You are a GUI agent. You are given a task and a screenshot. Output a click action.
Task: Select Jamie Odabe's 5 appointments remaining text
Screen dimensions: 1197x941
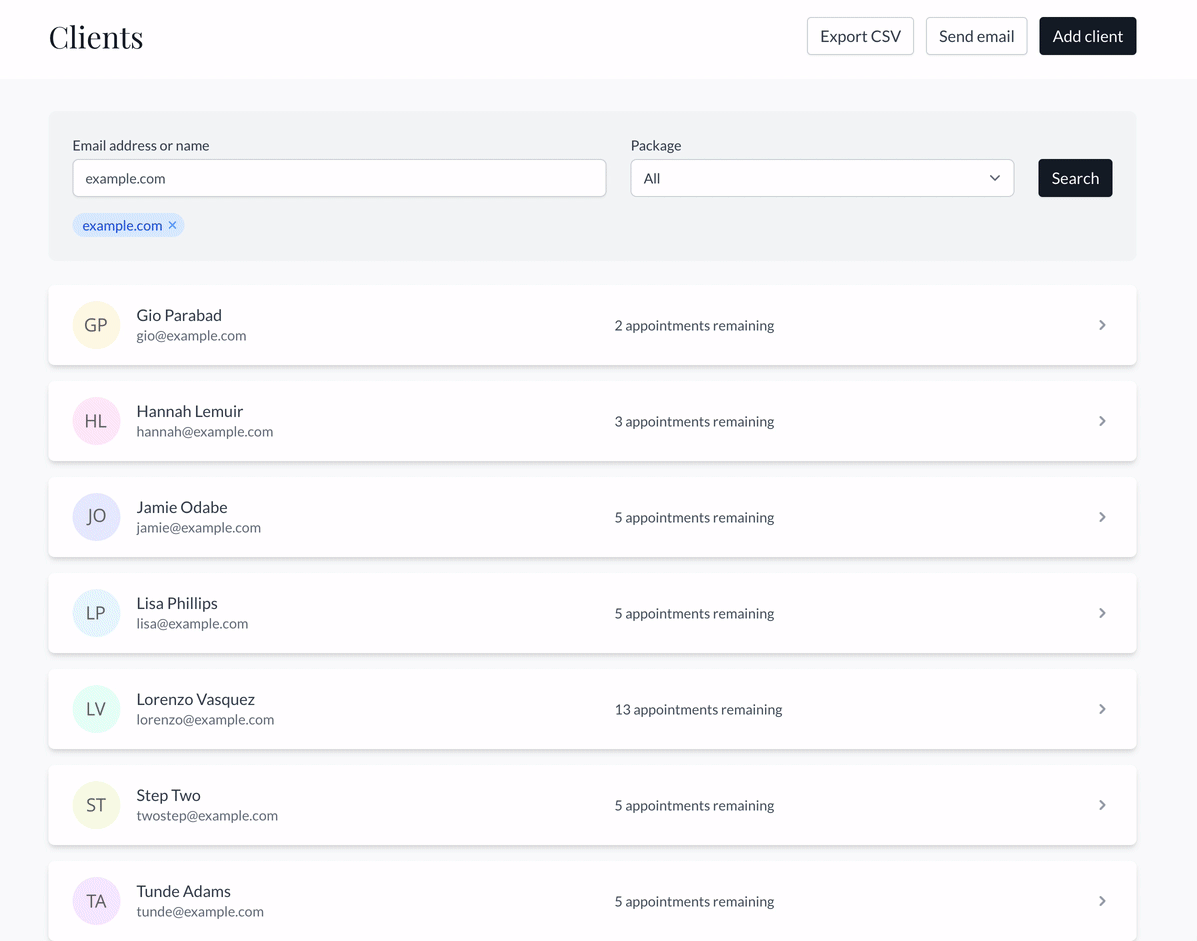694,517
